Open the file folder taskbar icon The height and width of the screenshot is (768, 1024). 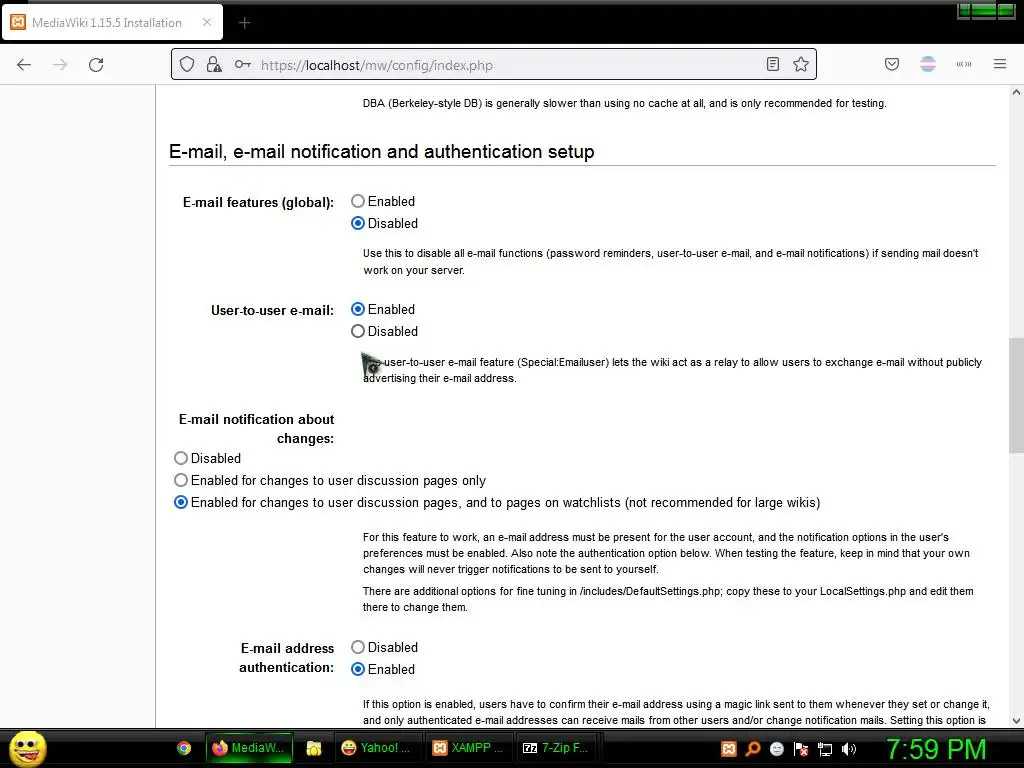[x=313, y=748]
